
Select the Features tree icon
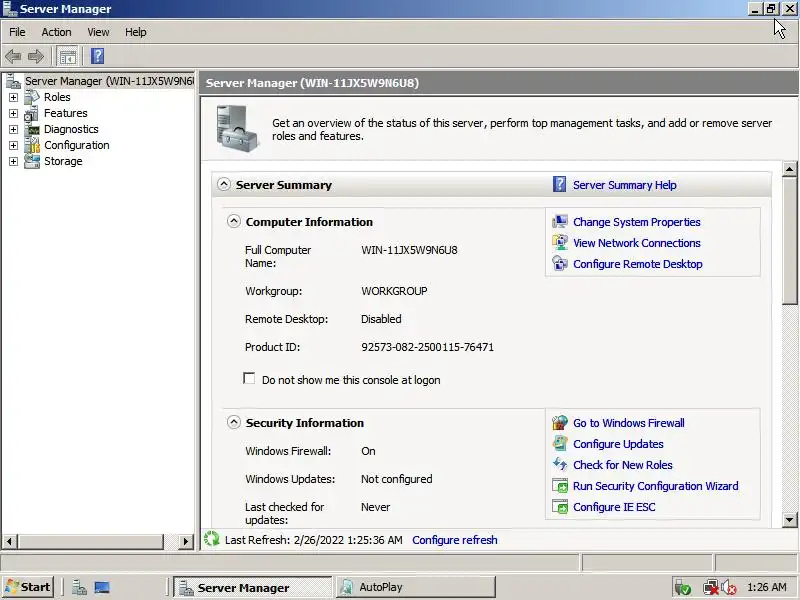tap(32, 113)
